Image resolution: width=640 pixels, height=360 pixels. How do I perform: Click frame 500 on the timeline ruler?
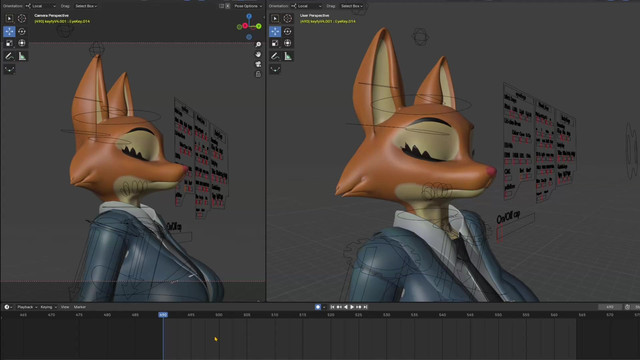tap(219, 315)
